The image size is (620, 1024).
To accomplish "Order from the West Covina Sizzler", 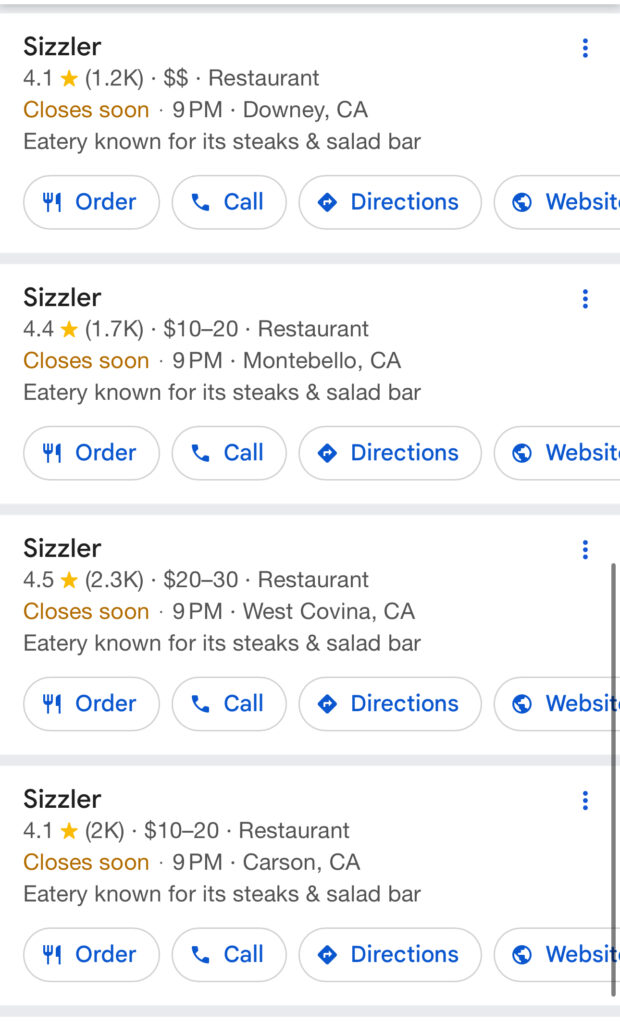I will click(x=91, y=704).
